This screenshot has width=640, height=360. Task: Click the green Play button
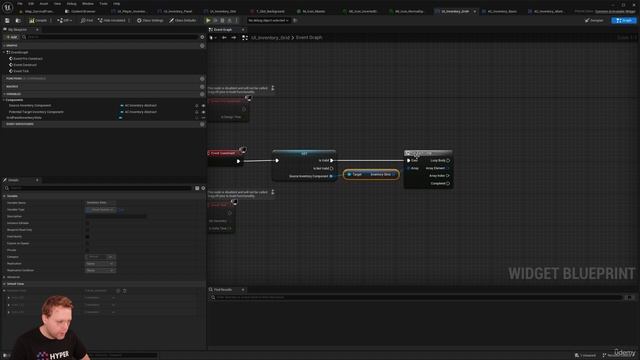(x=209, y=20)
